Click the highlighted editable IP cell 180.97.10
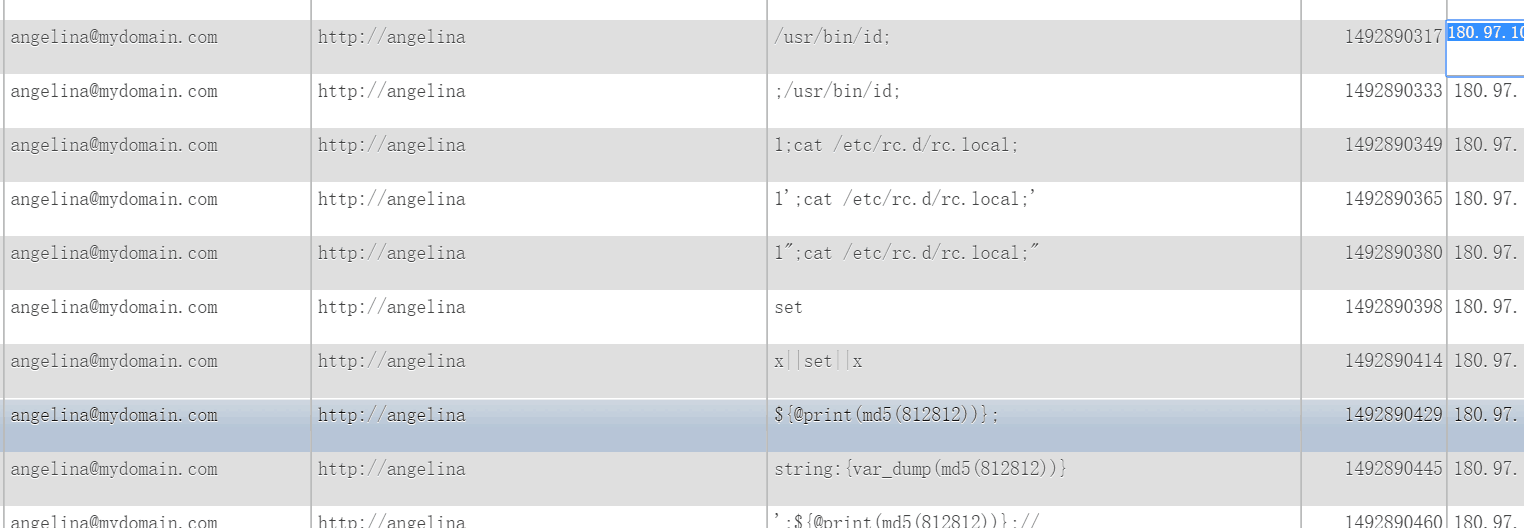1524x528 pixels. [1485, 47]
